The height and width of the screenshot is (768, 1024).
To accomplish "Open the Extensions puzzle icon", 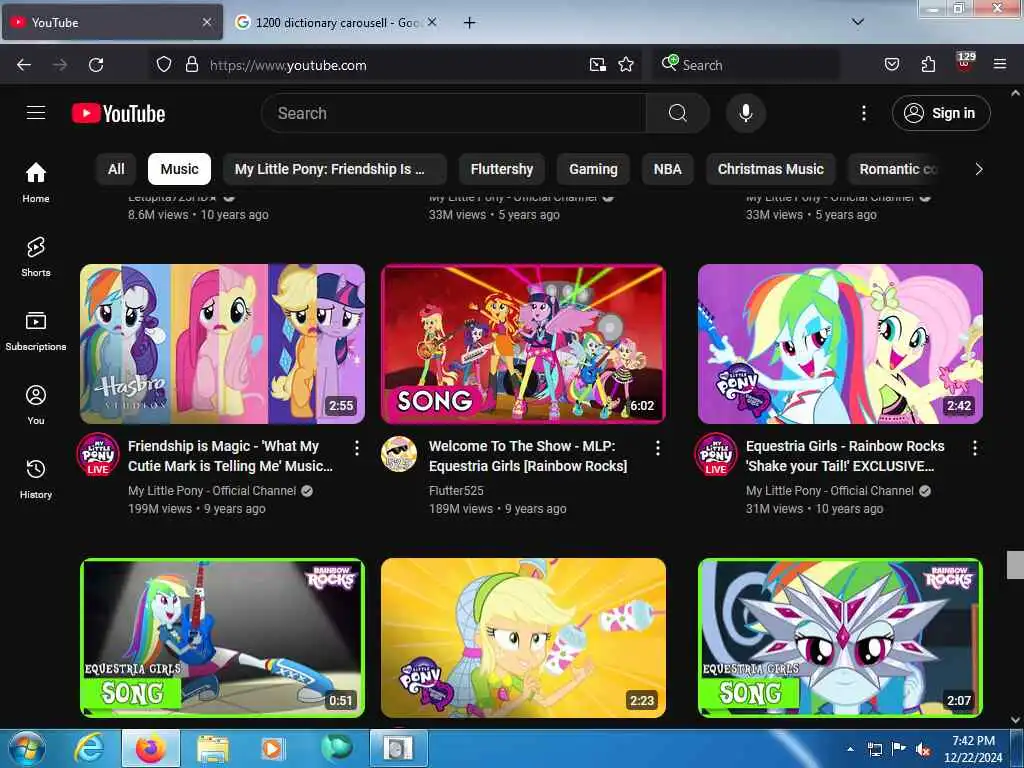I will point(928,65).
